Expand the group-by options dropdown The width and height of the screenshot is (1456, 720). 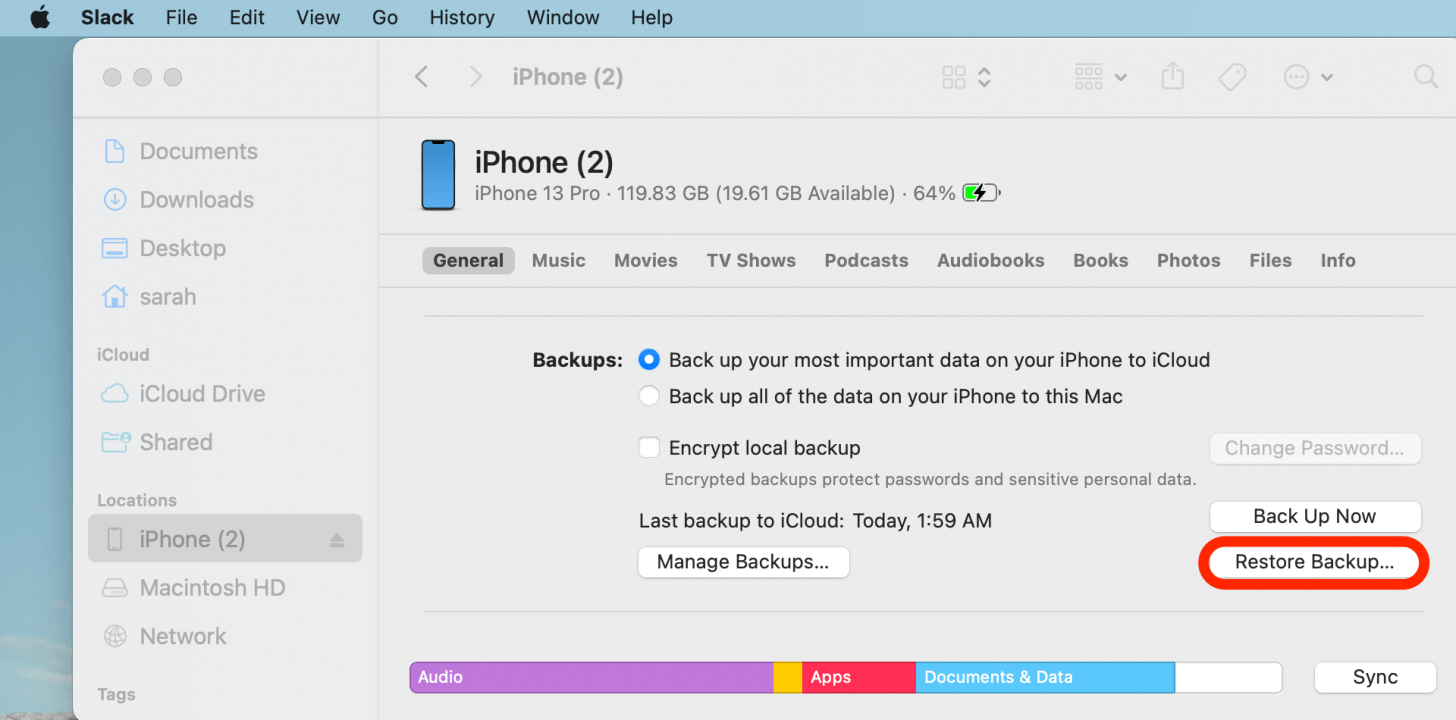click(x=1100, y=77)
